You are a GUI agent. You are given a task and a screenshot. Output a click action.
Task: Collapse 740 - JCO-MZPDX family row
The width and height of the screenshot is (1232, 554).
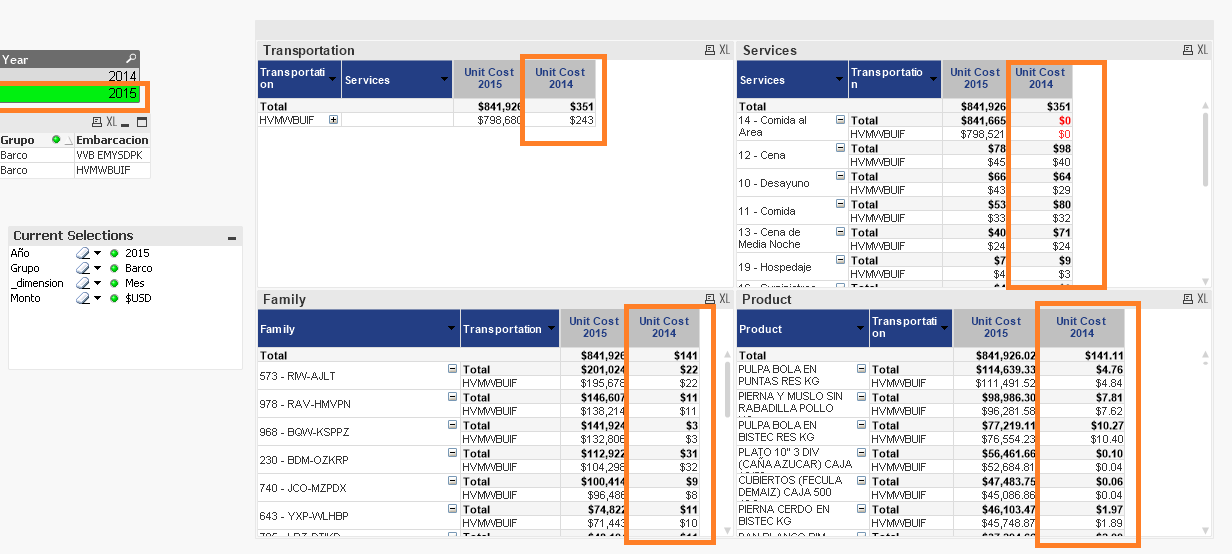pos(452,480)
